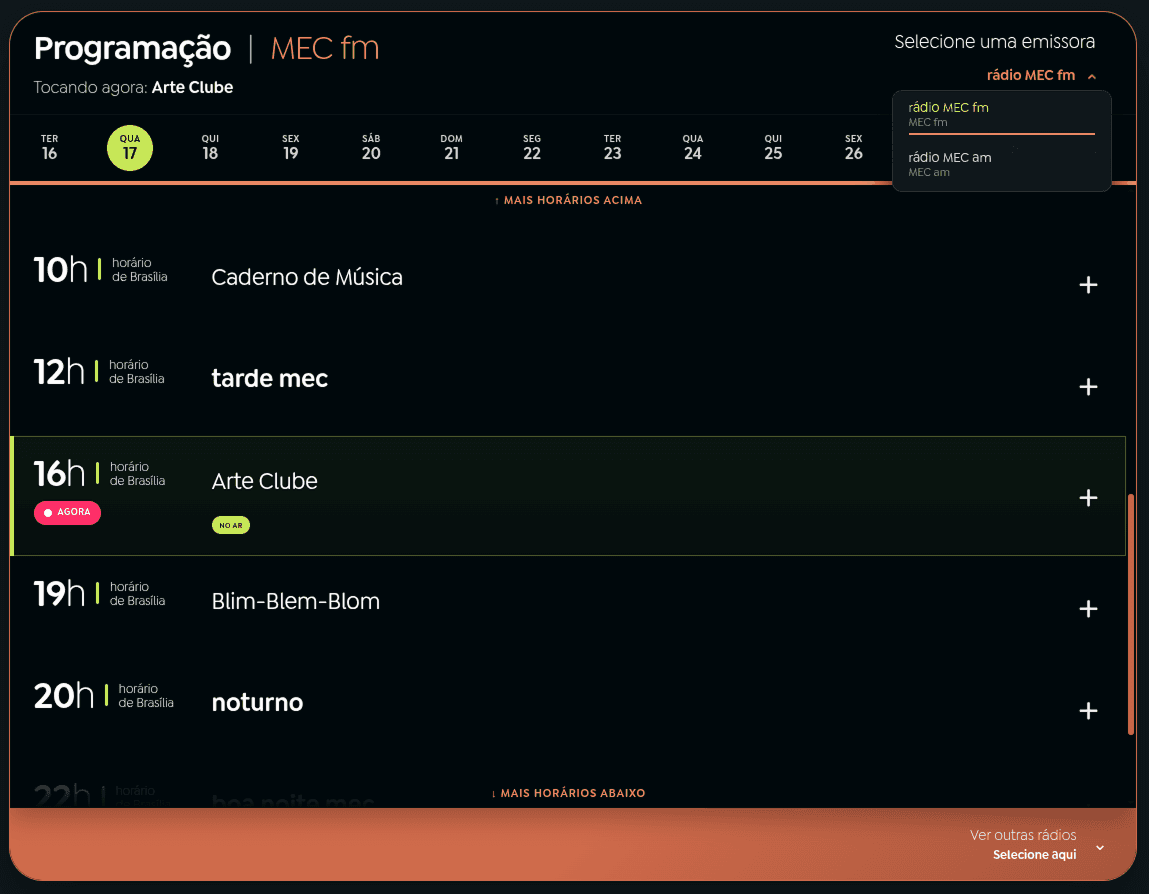
Task: Click the 20h time label
Action: (64, 695)
